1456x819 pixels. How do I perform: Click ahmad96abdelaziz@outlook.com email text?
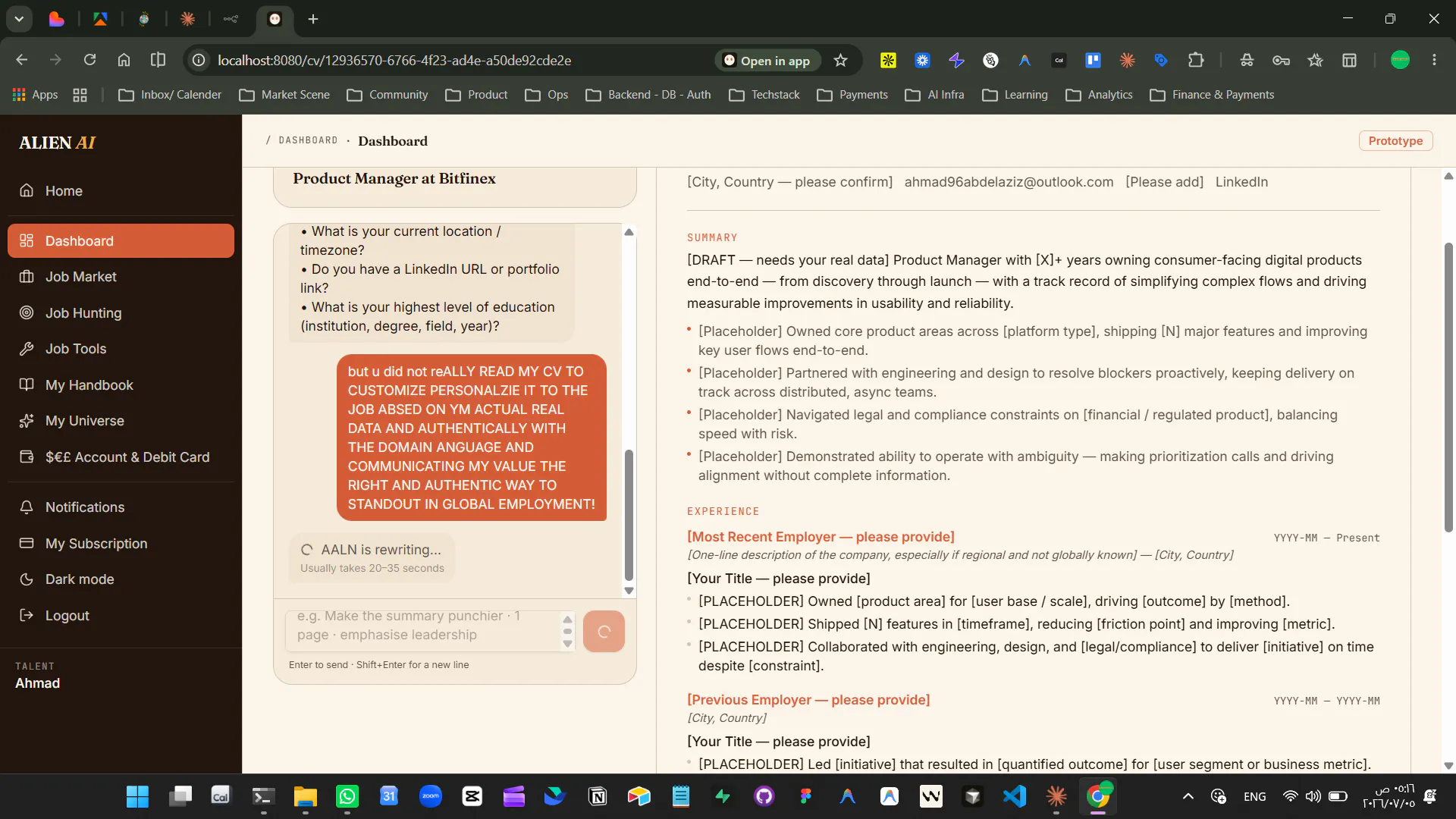coord(1009,182)
